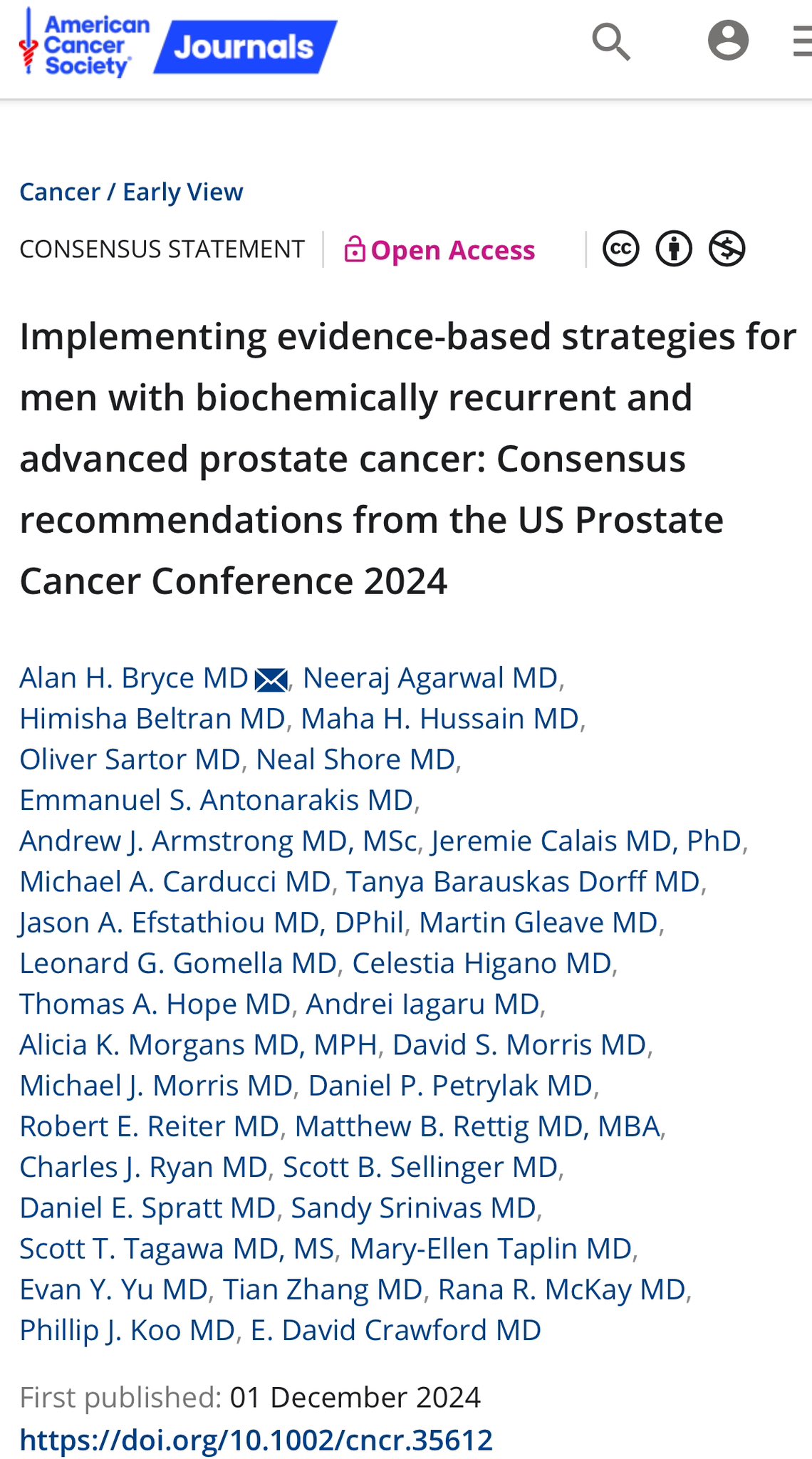Click author Celestia Higano MD
The width and height of the screenshot is (812, 1459).
[x=482, y=963]
